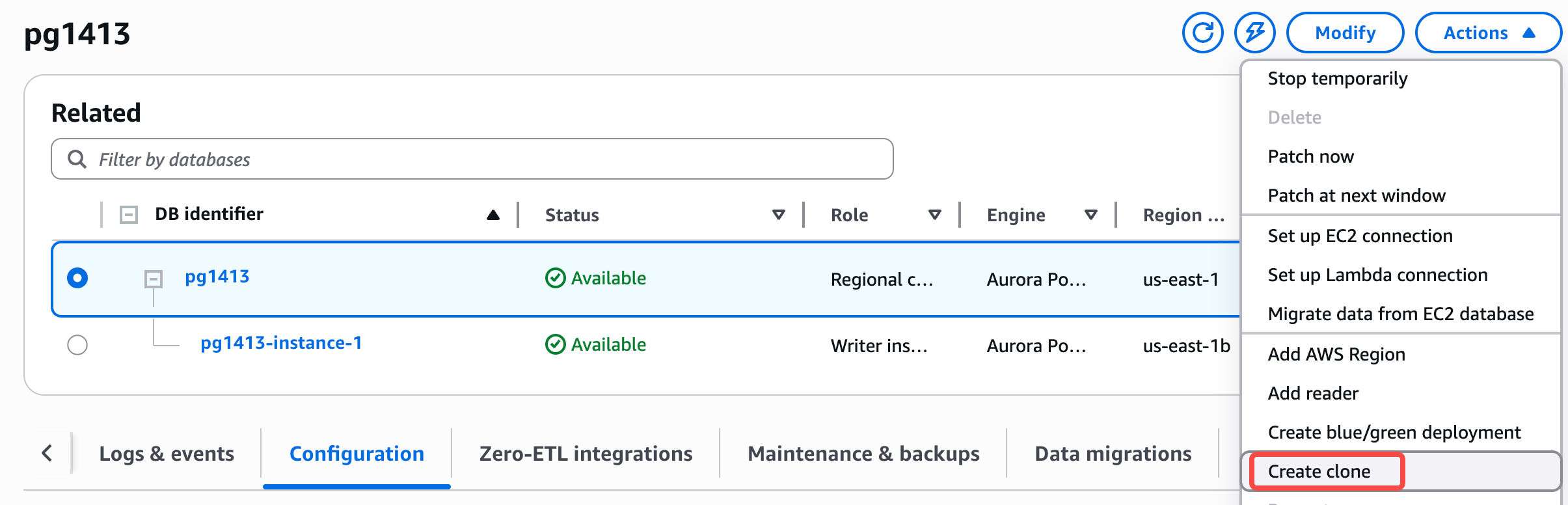This screenshot has height=505, width=1568.
Task: Open the Zero-ETL integrations tab
Action: pyautogui.click(x=586, y=454)
